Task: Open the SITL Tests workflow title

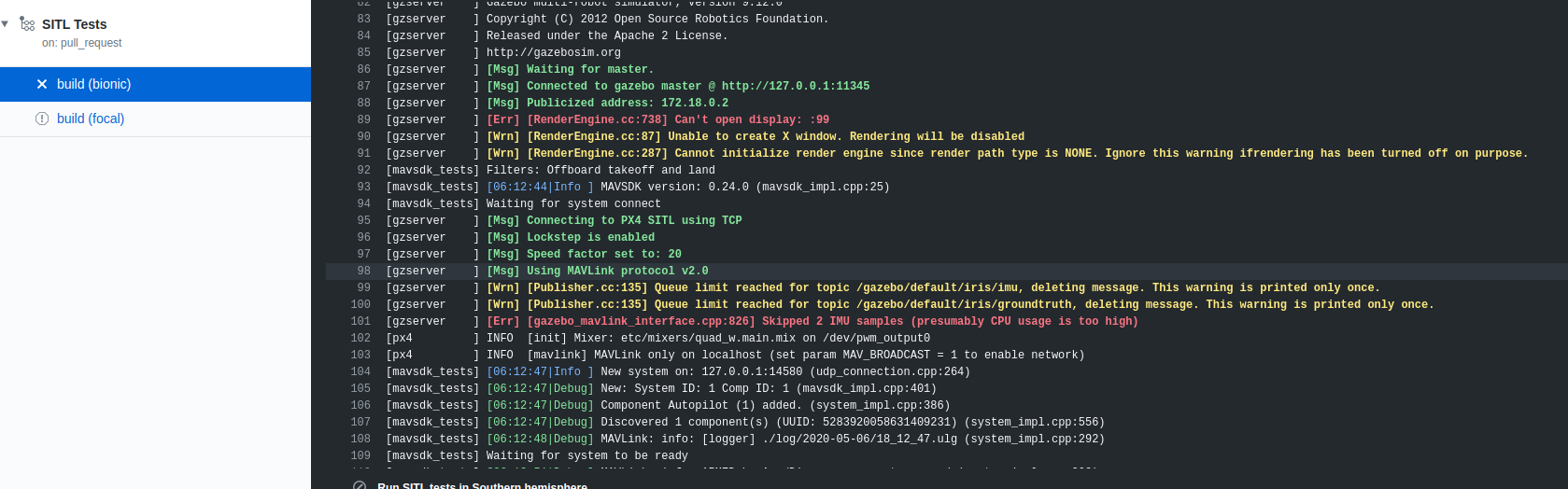Action: (74, 24)
